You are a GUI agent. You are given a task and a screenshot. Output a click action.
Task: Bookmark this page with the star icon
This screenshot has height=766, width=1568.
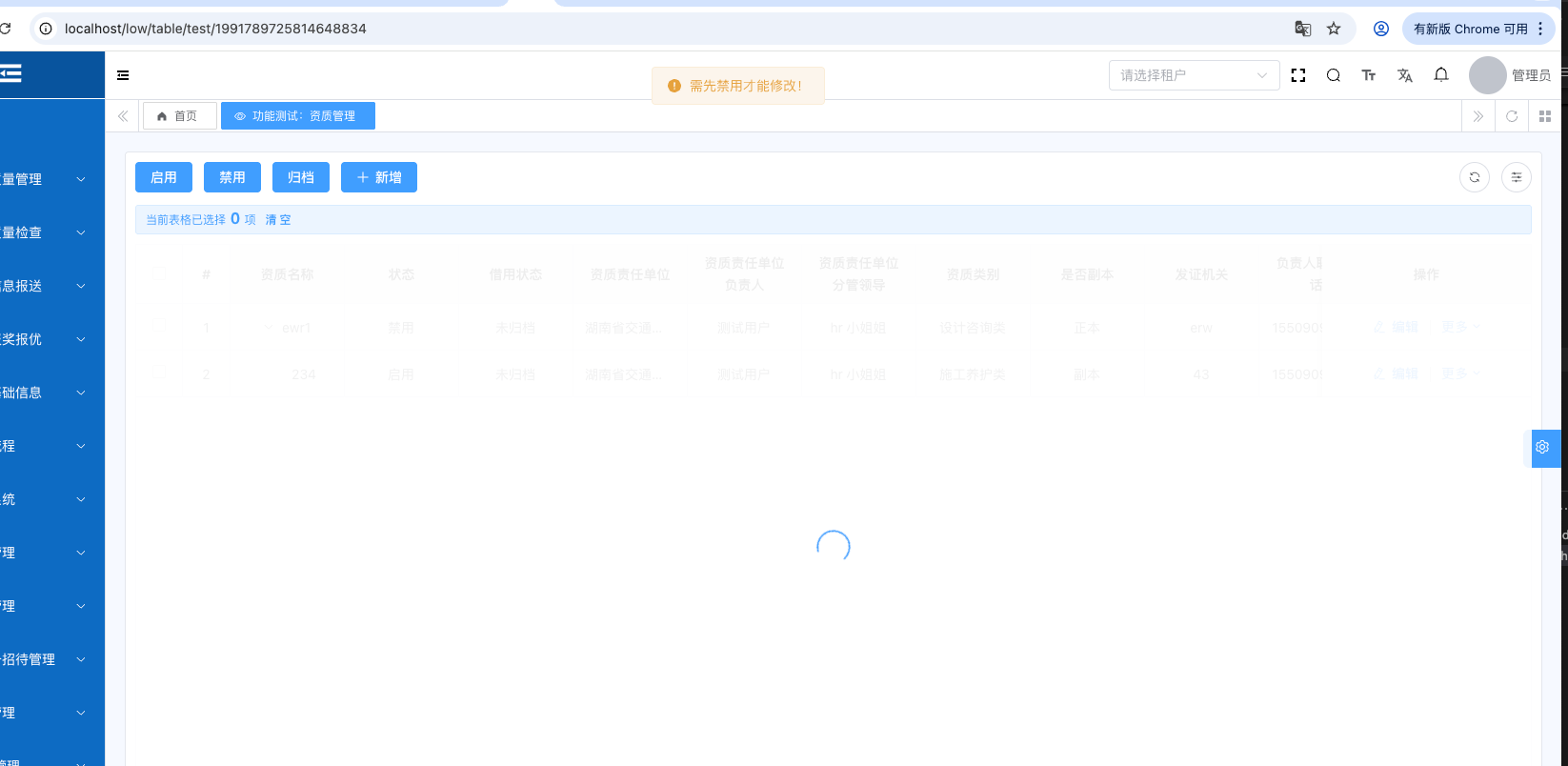click(1334, 29)
